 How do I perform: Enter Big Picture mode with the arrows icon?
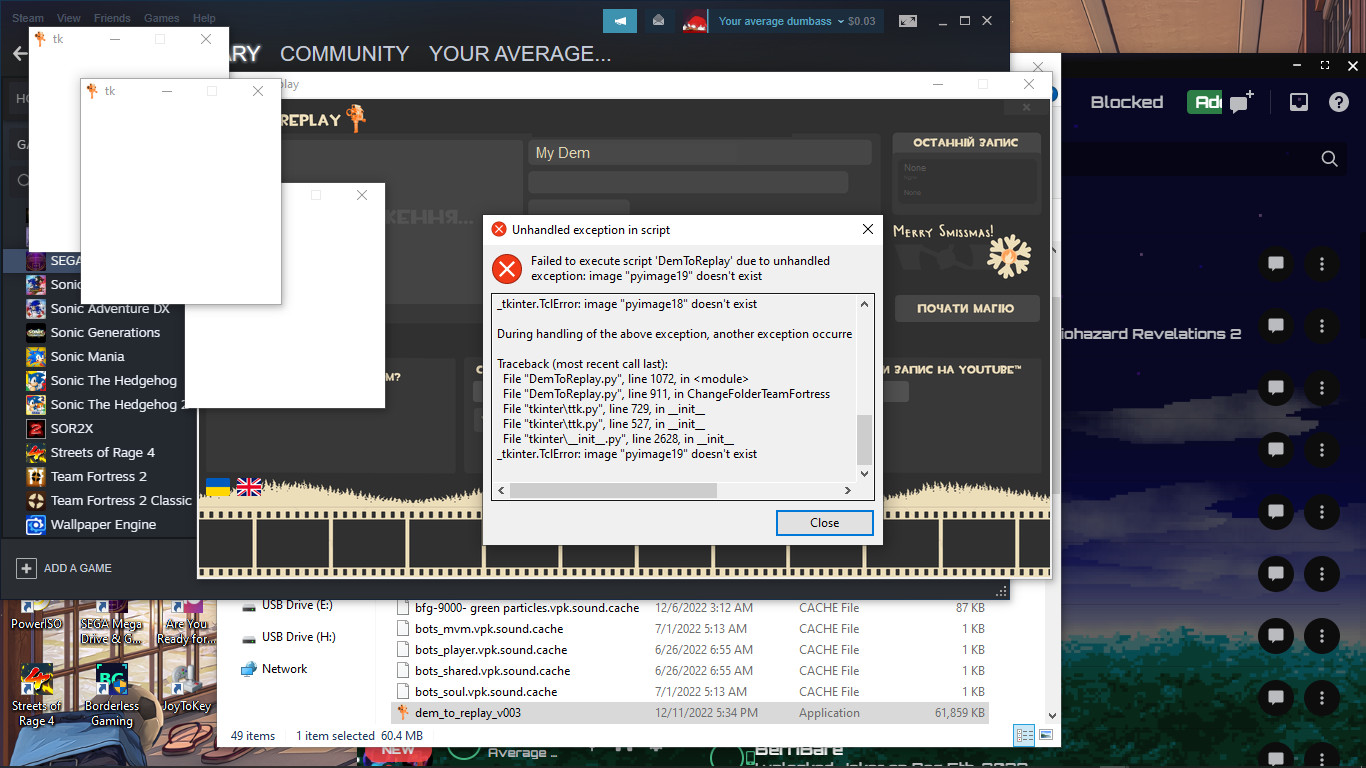(x=907, y=20)
